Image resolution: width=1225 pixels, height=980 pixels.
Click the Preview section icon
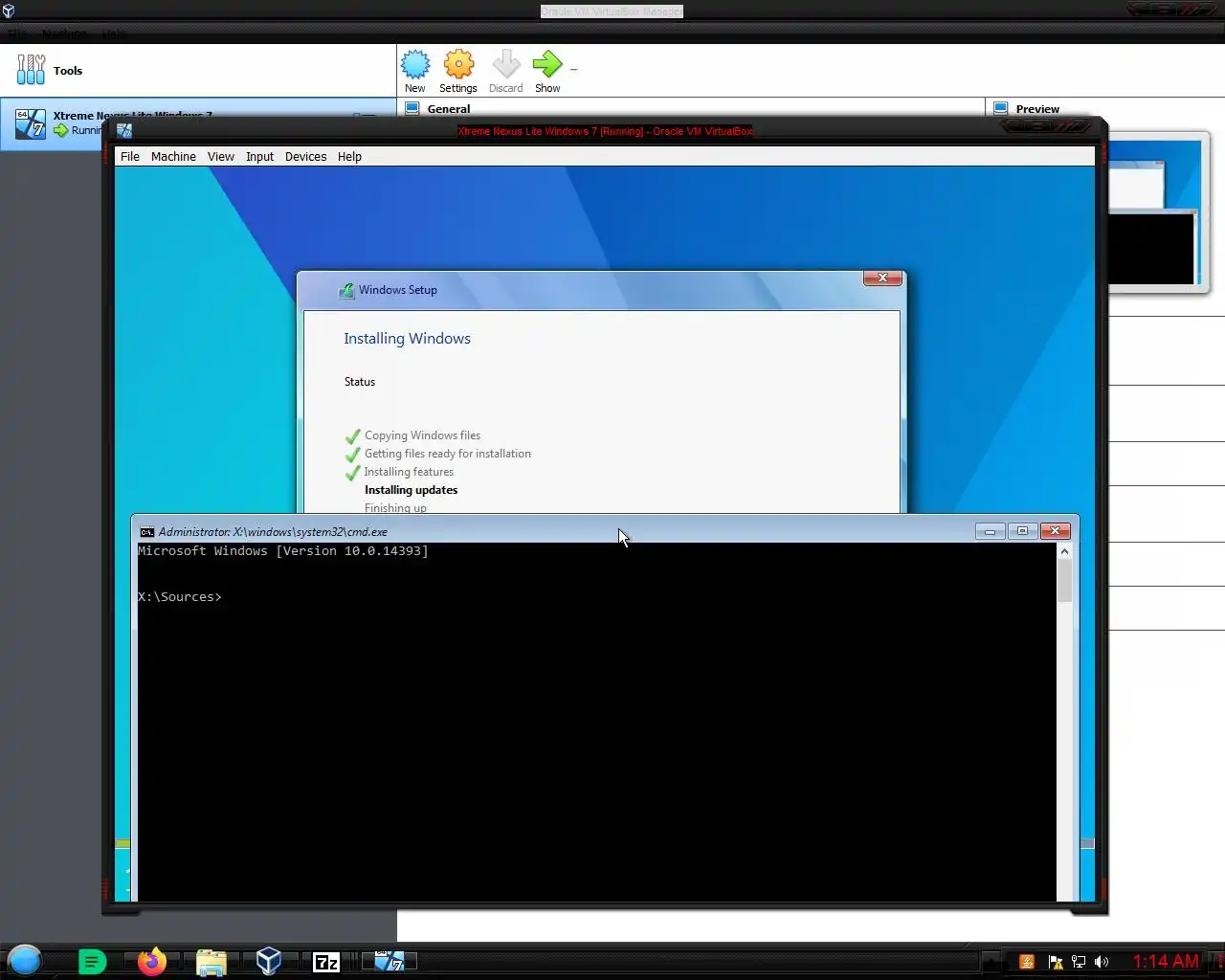click(1001, 108)
